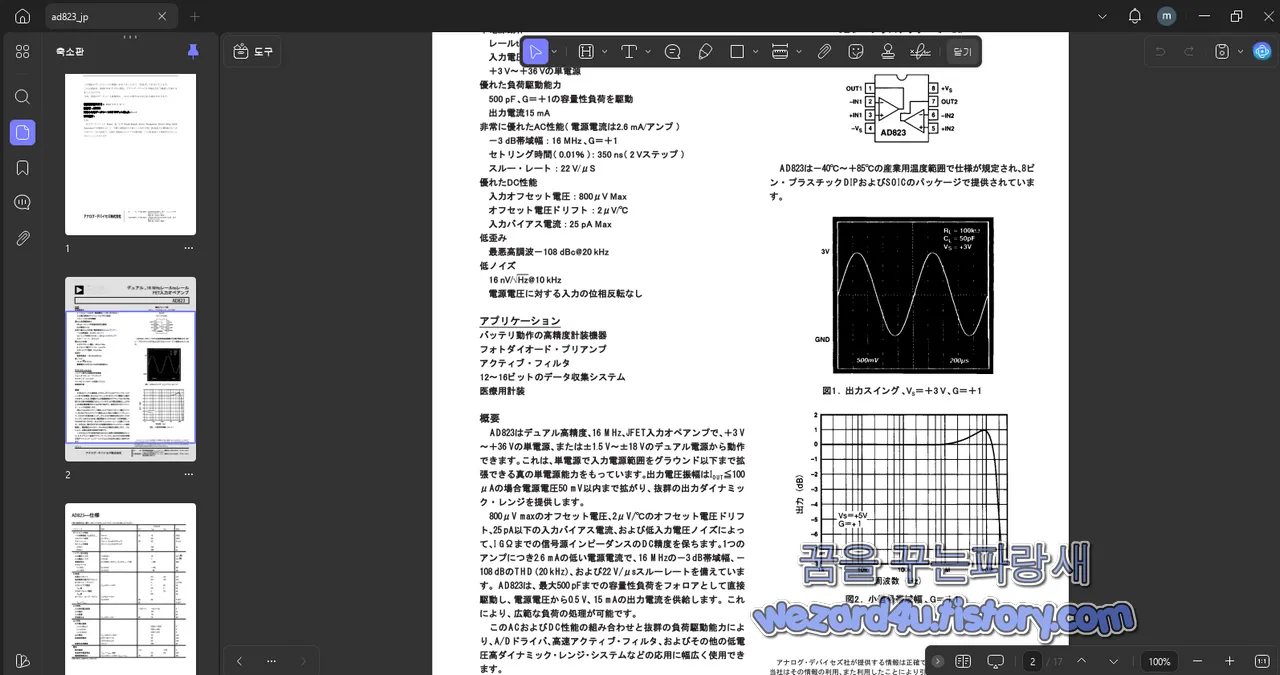Set actual size with 1:1 button
Screen dimensions: 1280x675
1262,661
